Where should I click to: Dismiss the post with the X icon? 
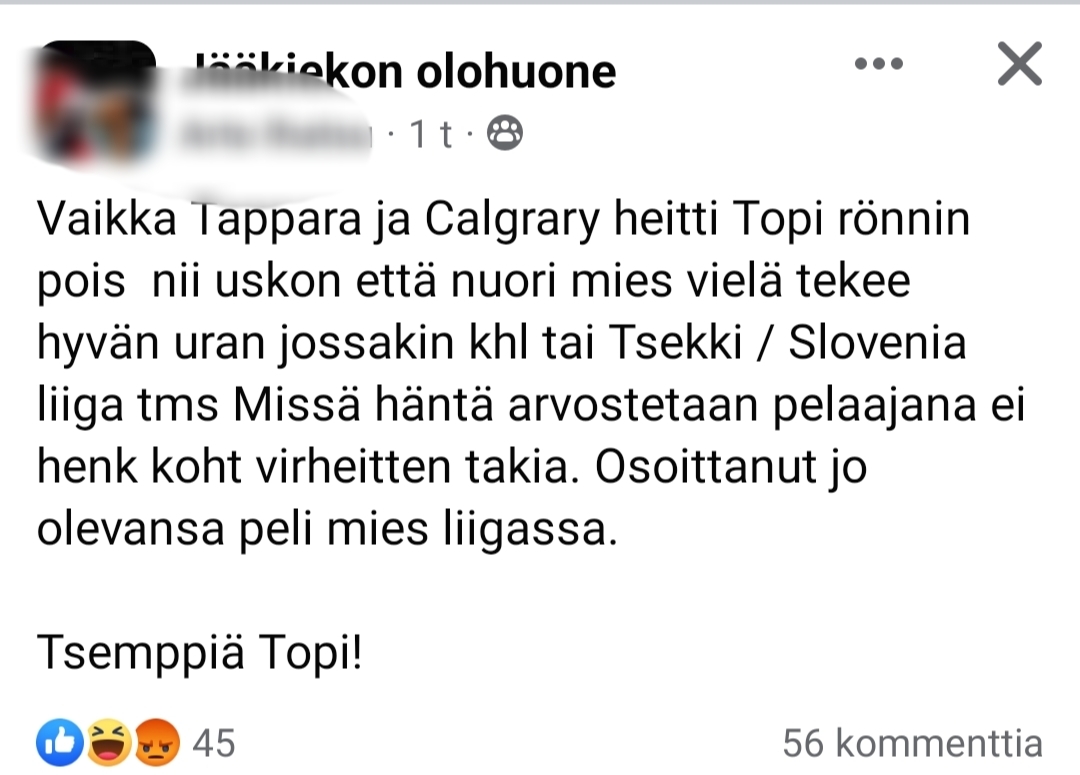tap(1020, 65)
